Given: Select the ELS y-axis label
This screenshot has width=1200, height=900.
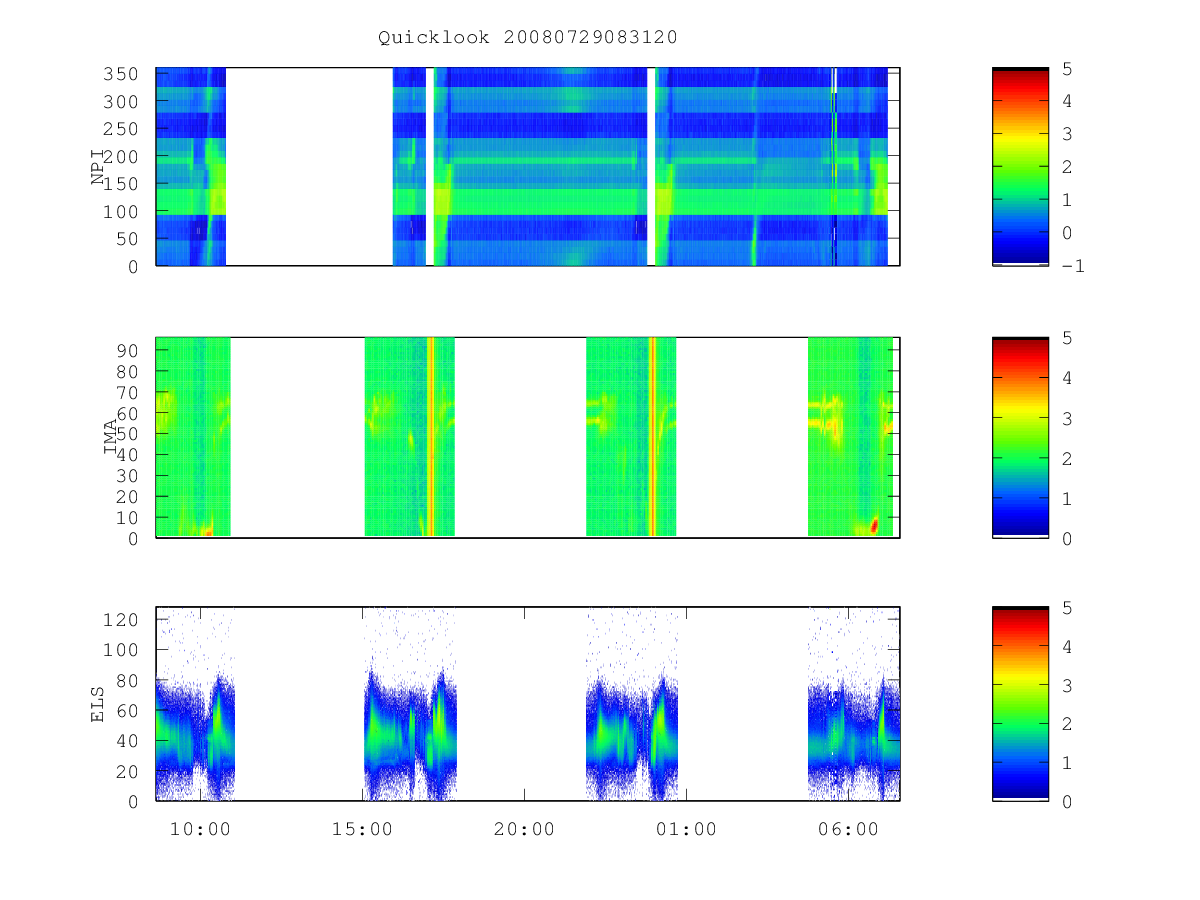Looking at the screenshot, I should click(x=98, y=704).
